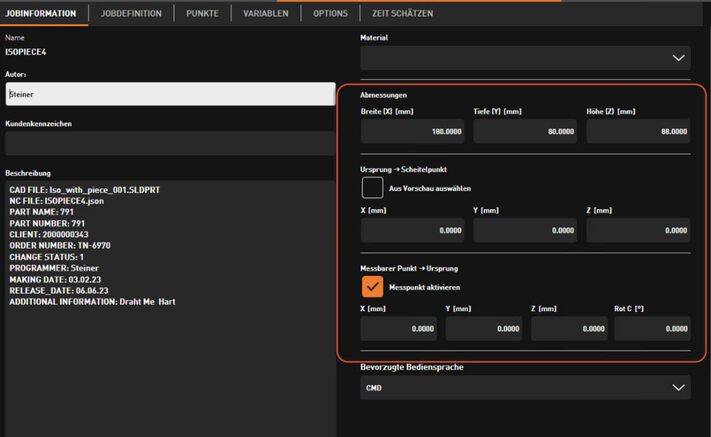The image size is (711, 437).
Task: Open the Punkte tab
Action: pos(202,13)
